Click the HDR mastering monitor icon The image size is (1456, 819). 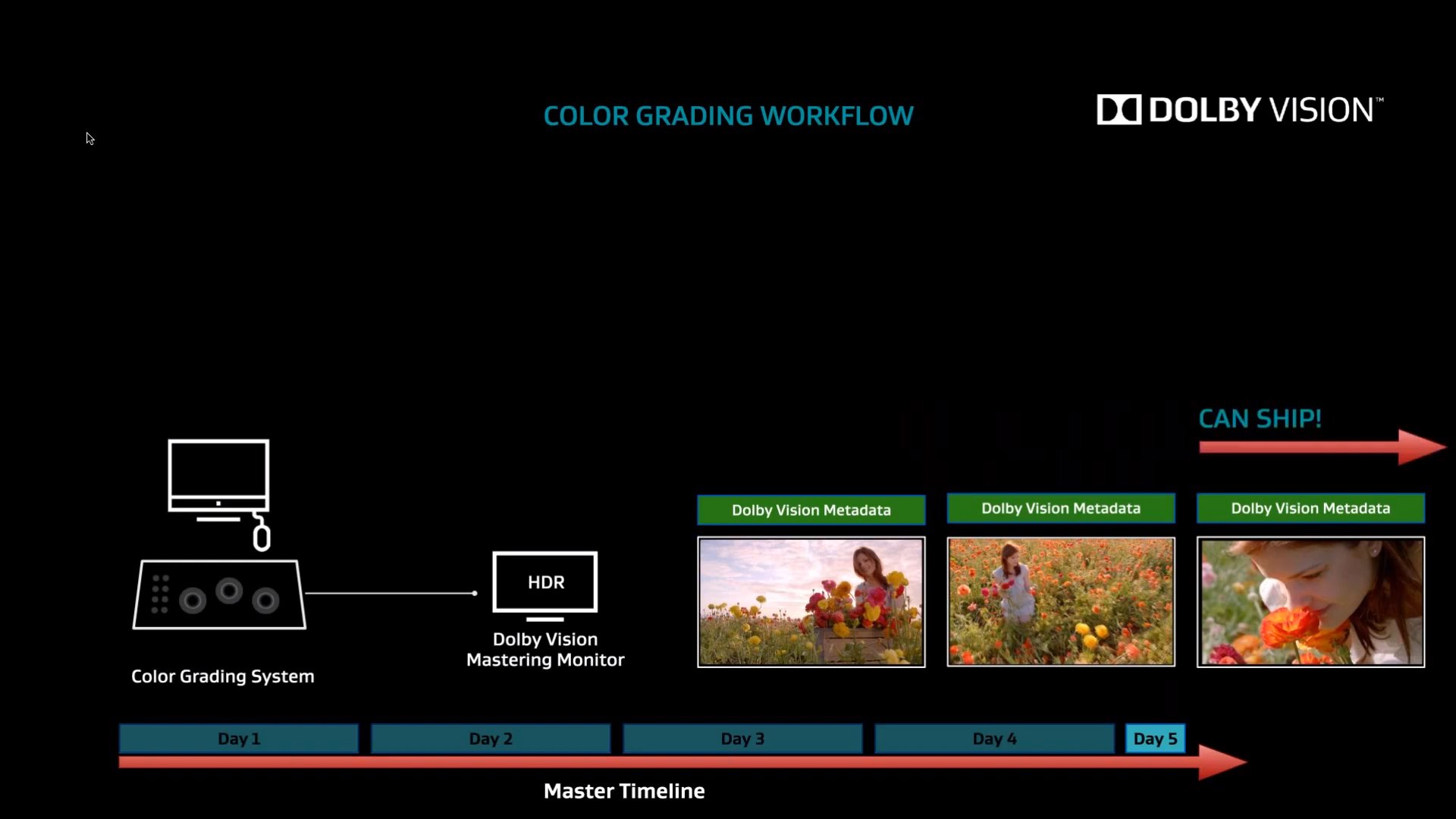(545, 585)
